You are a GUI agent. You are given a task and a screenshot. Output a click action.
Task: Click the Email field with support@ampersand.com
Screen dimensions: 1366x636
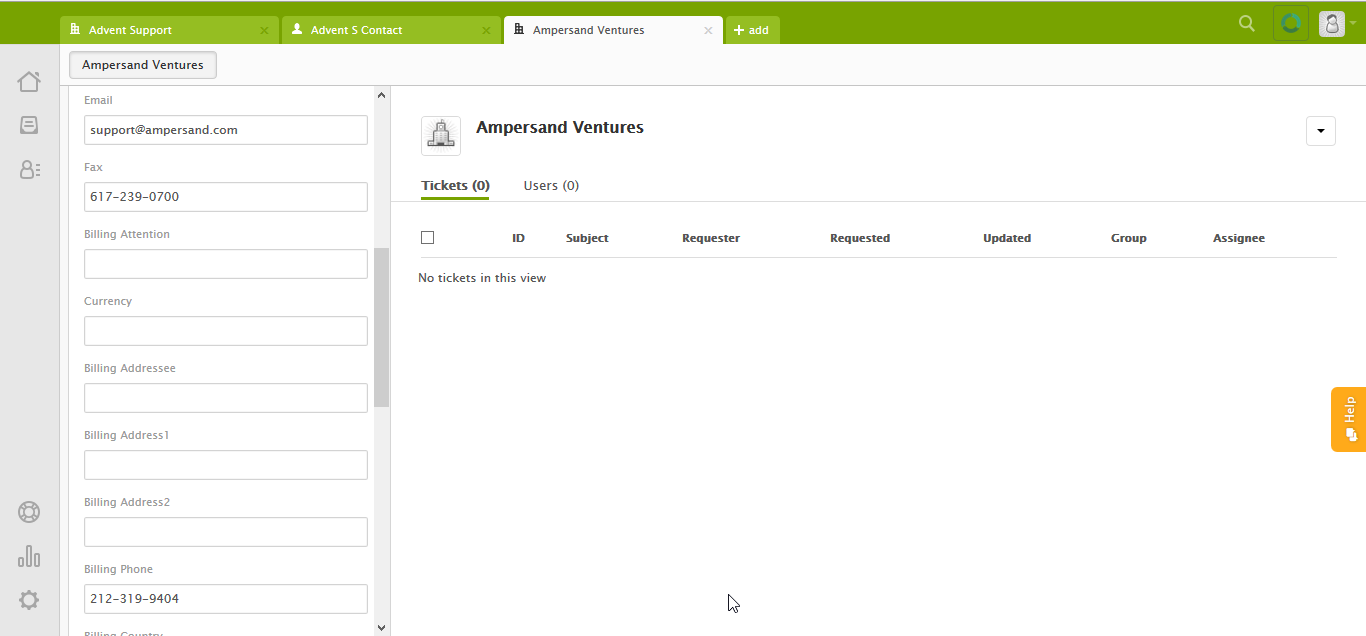tap(226, 130)
